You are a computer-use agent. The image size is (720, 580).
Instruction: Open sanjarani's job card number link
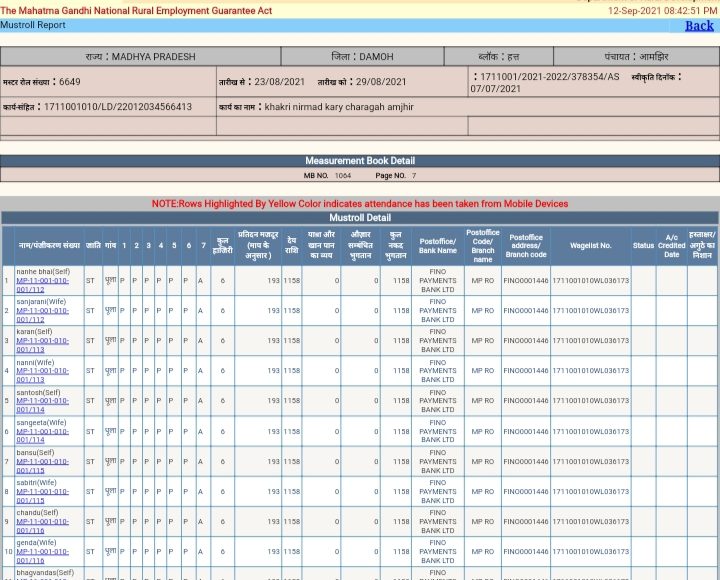coord(42,315)
